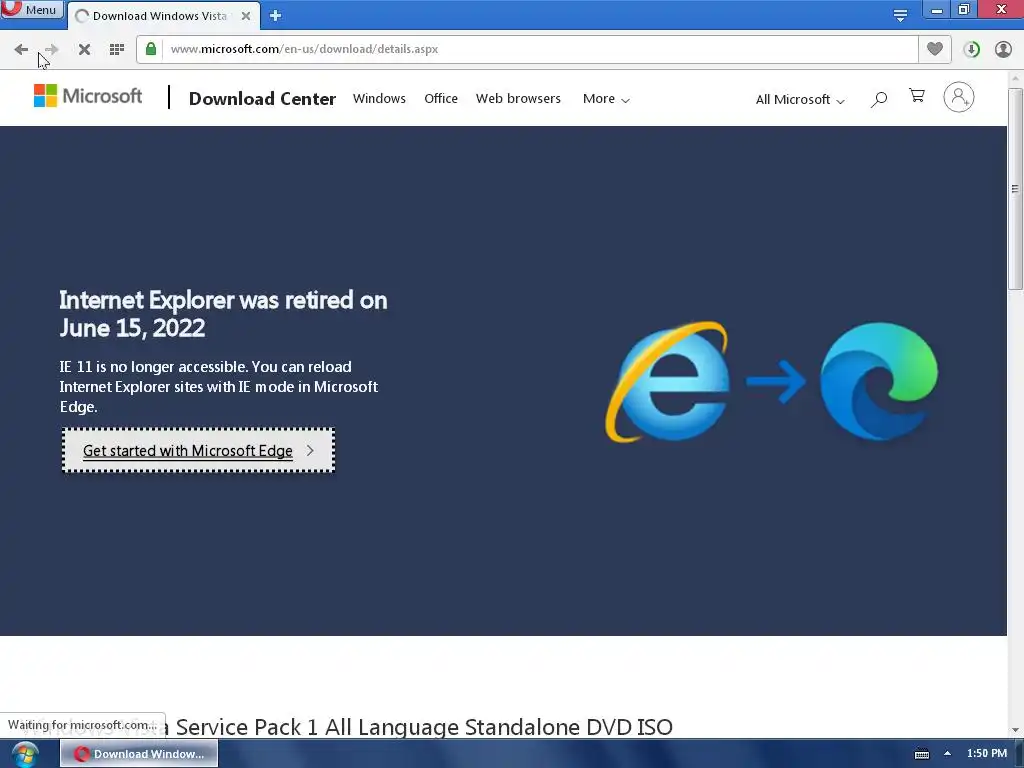This screenshot has height=768, width=1024.
Task: Click the Internet Explorer was retired heading
Action: [x=223, y=314]
